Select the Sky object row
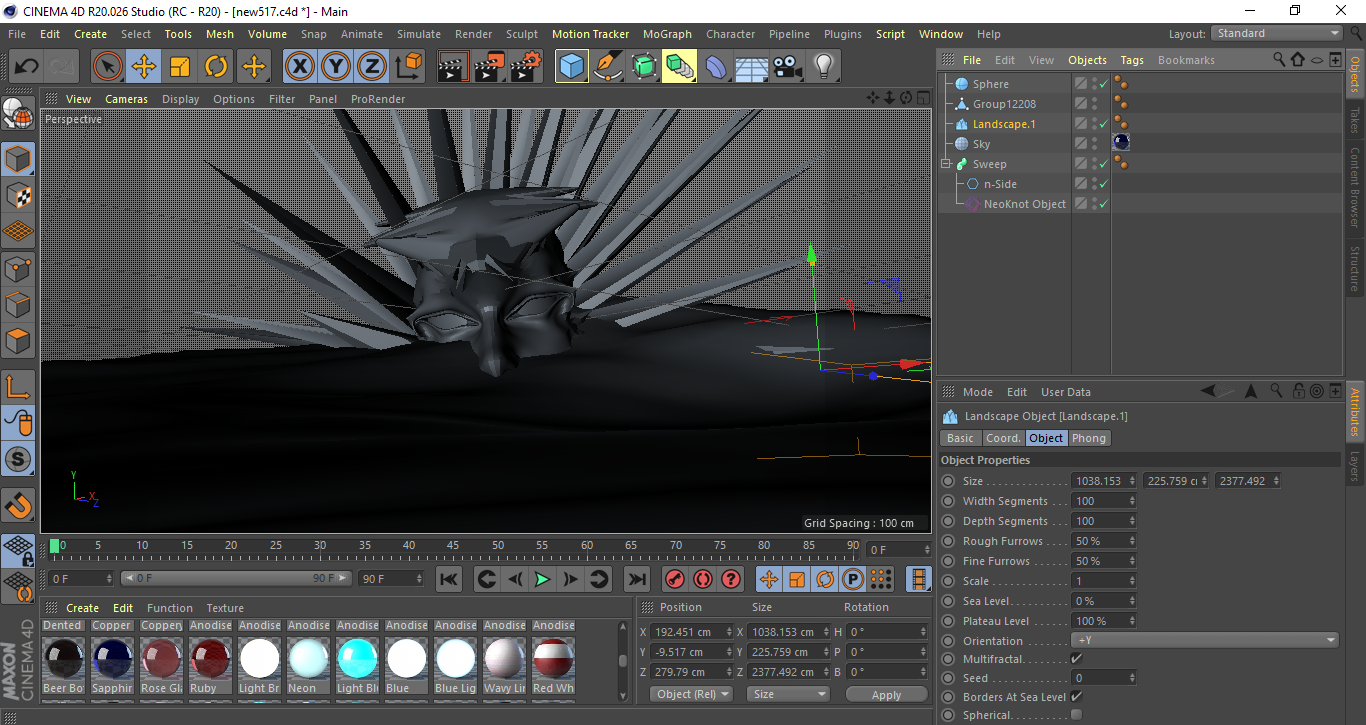Image resolution: width=1366 pixels, height=725 pixels. [981, 144]
